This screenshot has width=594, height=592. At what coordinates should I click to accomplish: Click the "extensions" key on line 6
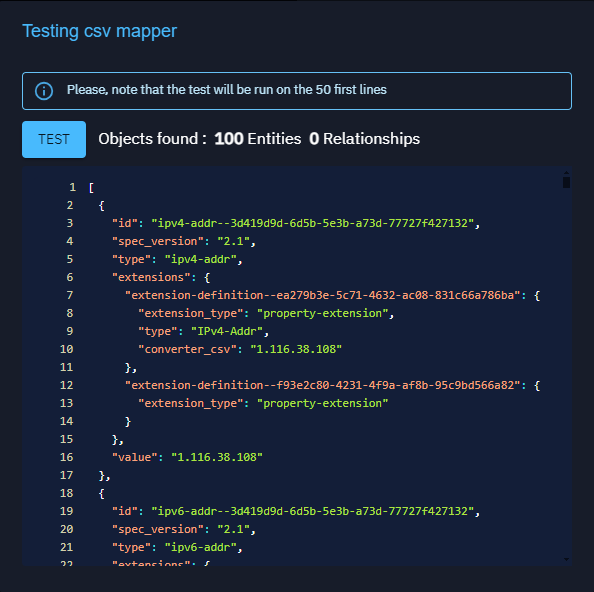point(152,277)
